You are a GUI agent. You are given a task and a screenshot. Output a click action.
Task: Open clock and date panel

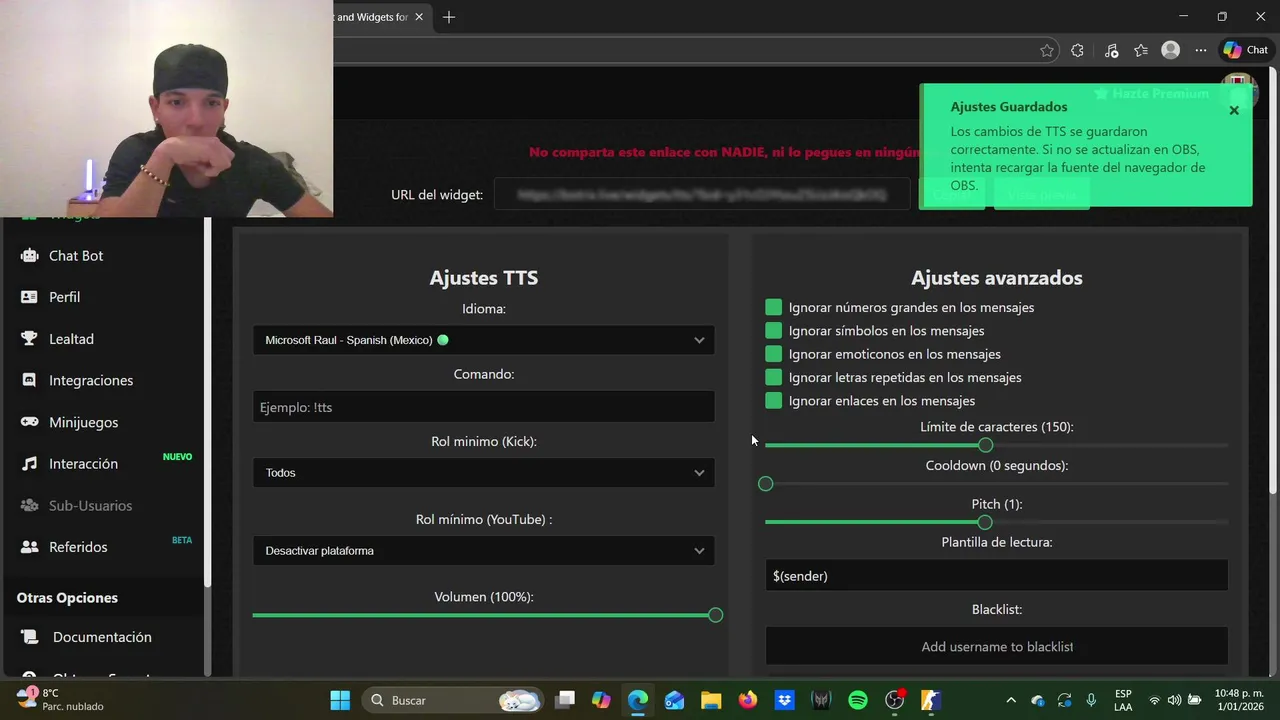click(1238, 700)
